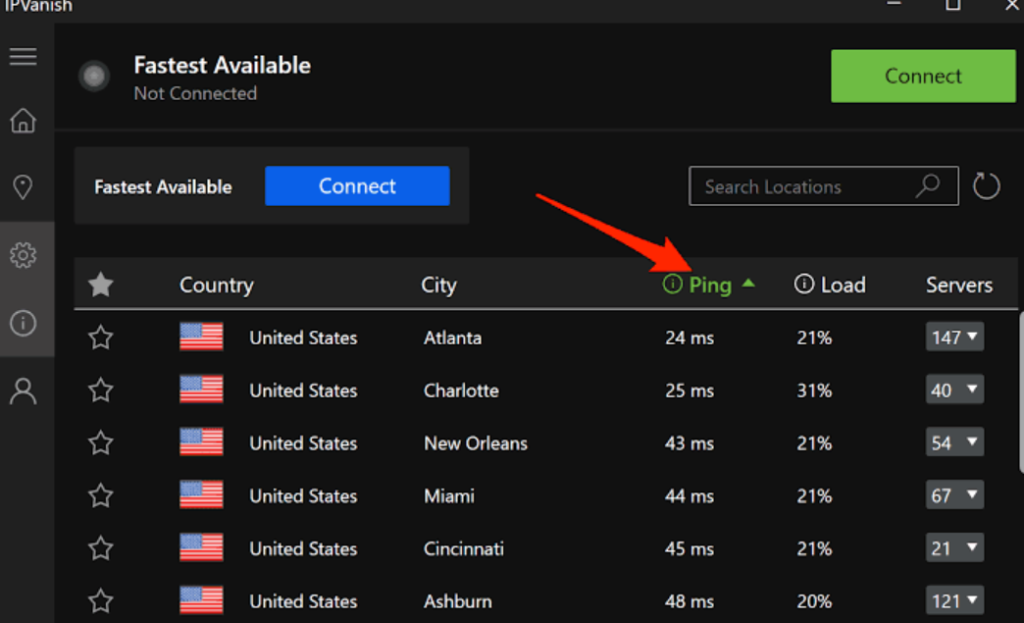Select the Charlotte city name

[461, 391]
